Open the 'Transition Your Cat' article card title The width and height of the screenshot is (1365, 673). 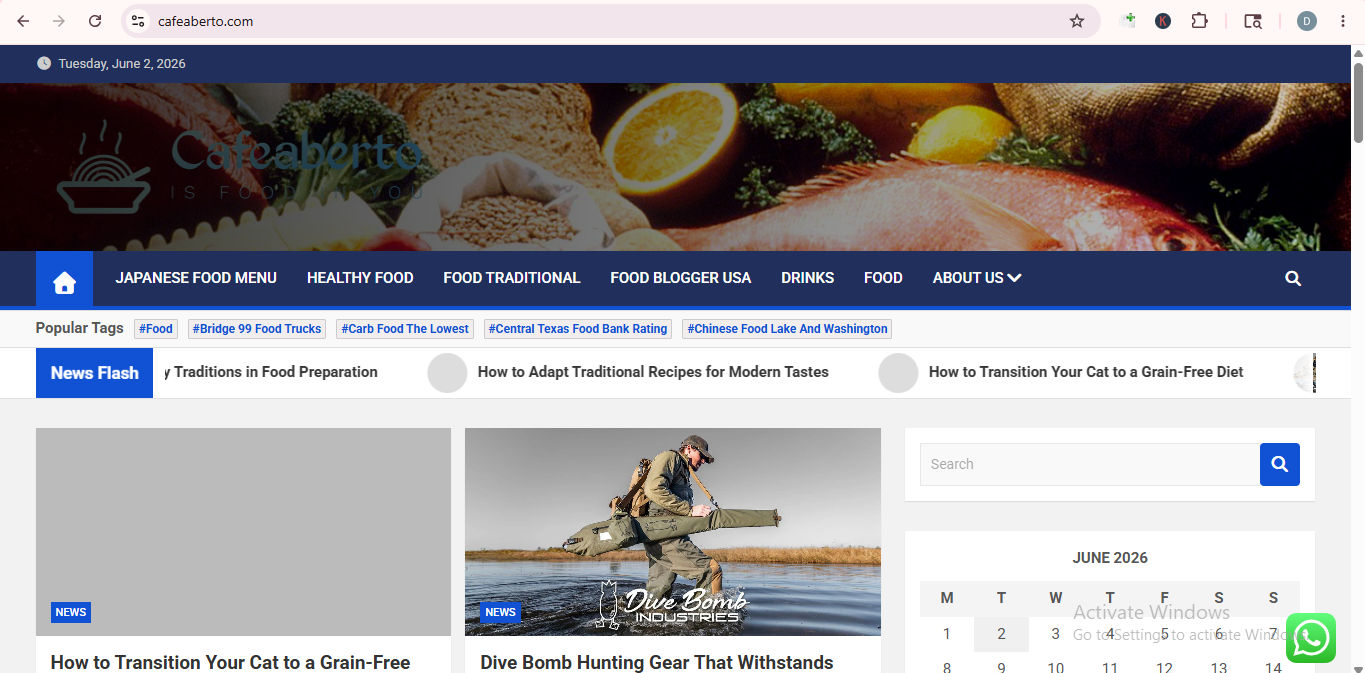[231, 662]
